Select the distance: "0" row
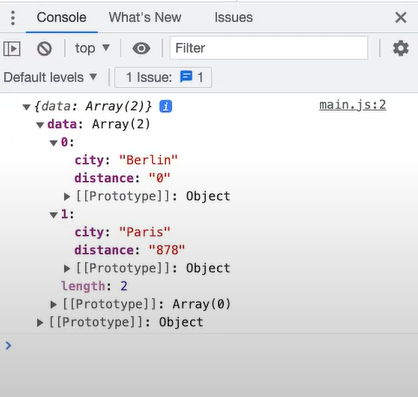The width and height of the screenshot is (418, 397). 122,178
